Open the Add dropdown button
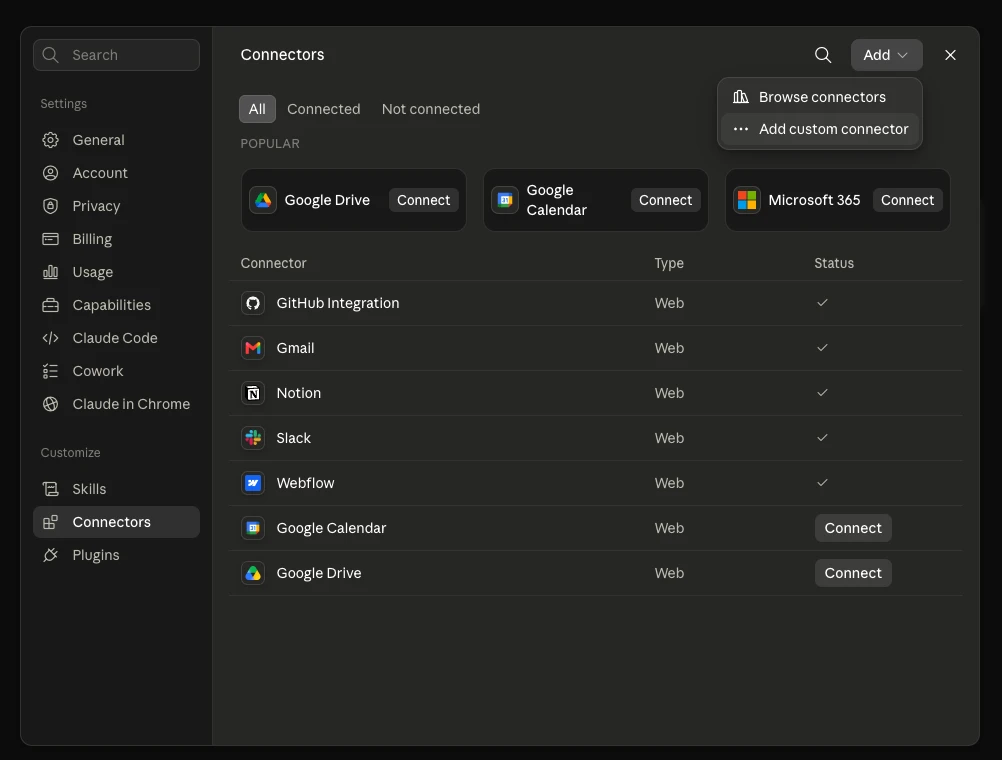 tap(886, 55)
